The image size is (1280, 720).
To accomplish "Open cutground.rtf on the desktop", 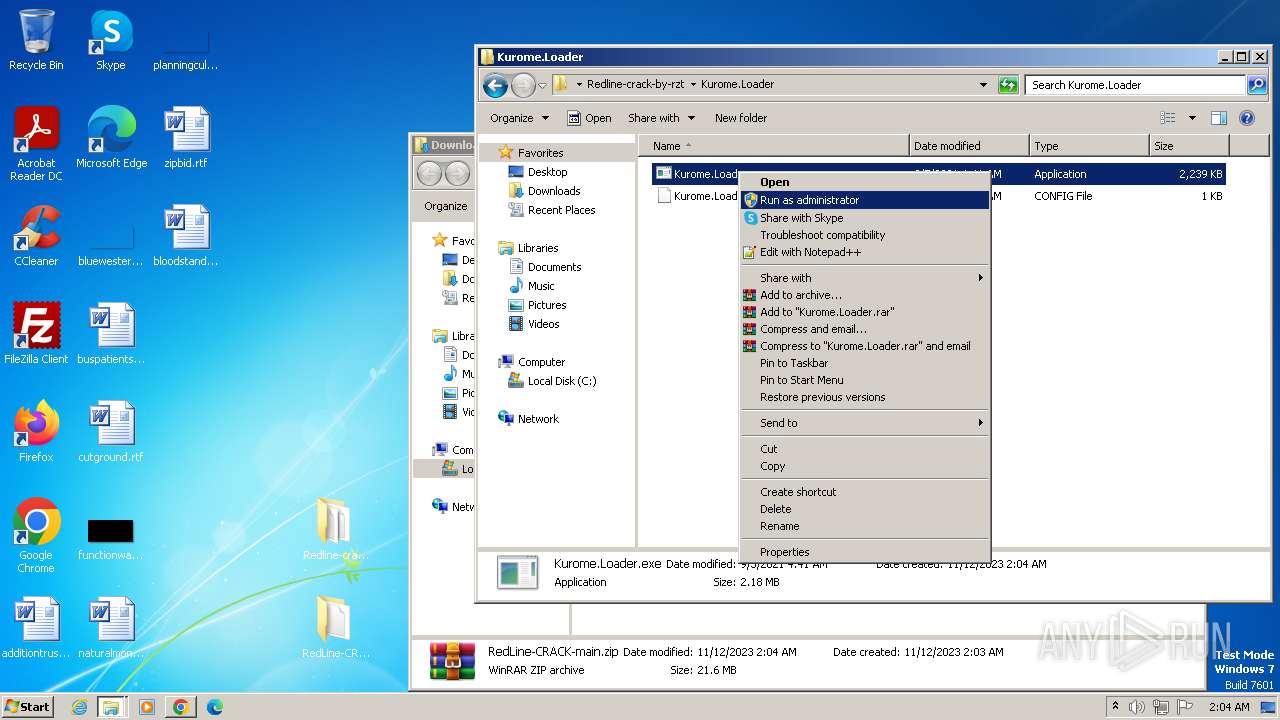I will click(x=111, y=432).
